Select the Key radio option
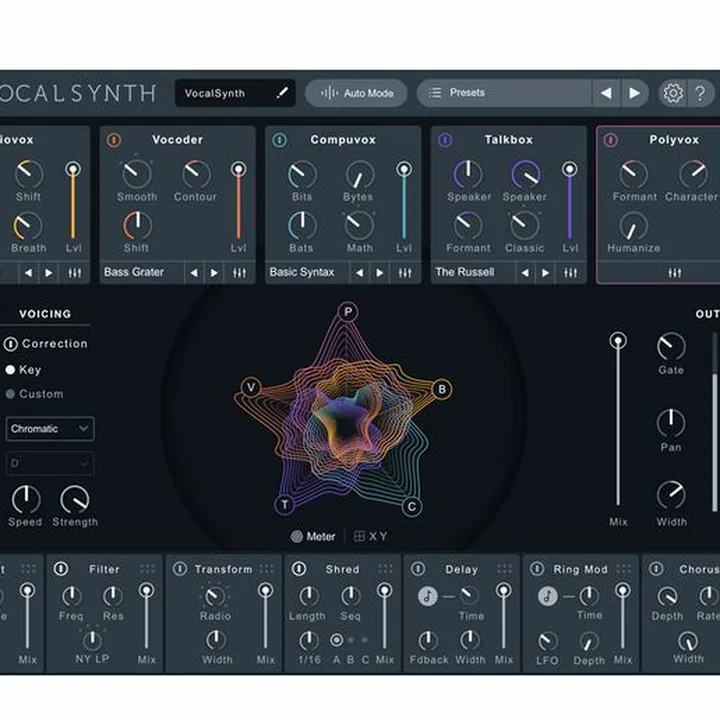Viewport: 720px width, 720px height. click(x=10, y=370)
